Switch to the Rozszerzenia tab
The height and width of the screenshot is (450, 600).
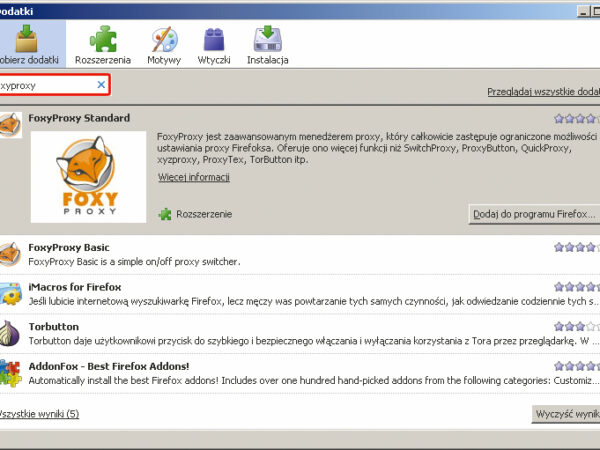tap(103, 45)
